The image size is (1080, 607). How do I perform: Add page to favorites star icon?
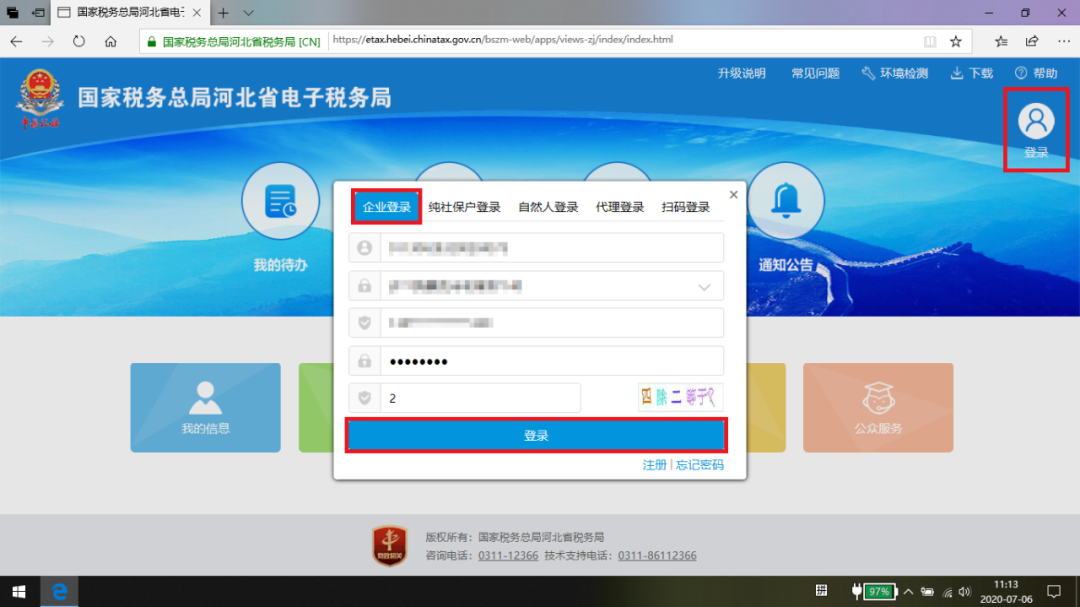[956, 42]
